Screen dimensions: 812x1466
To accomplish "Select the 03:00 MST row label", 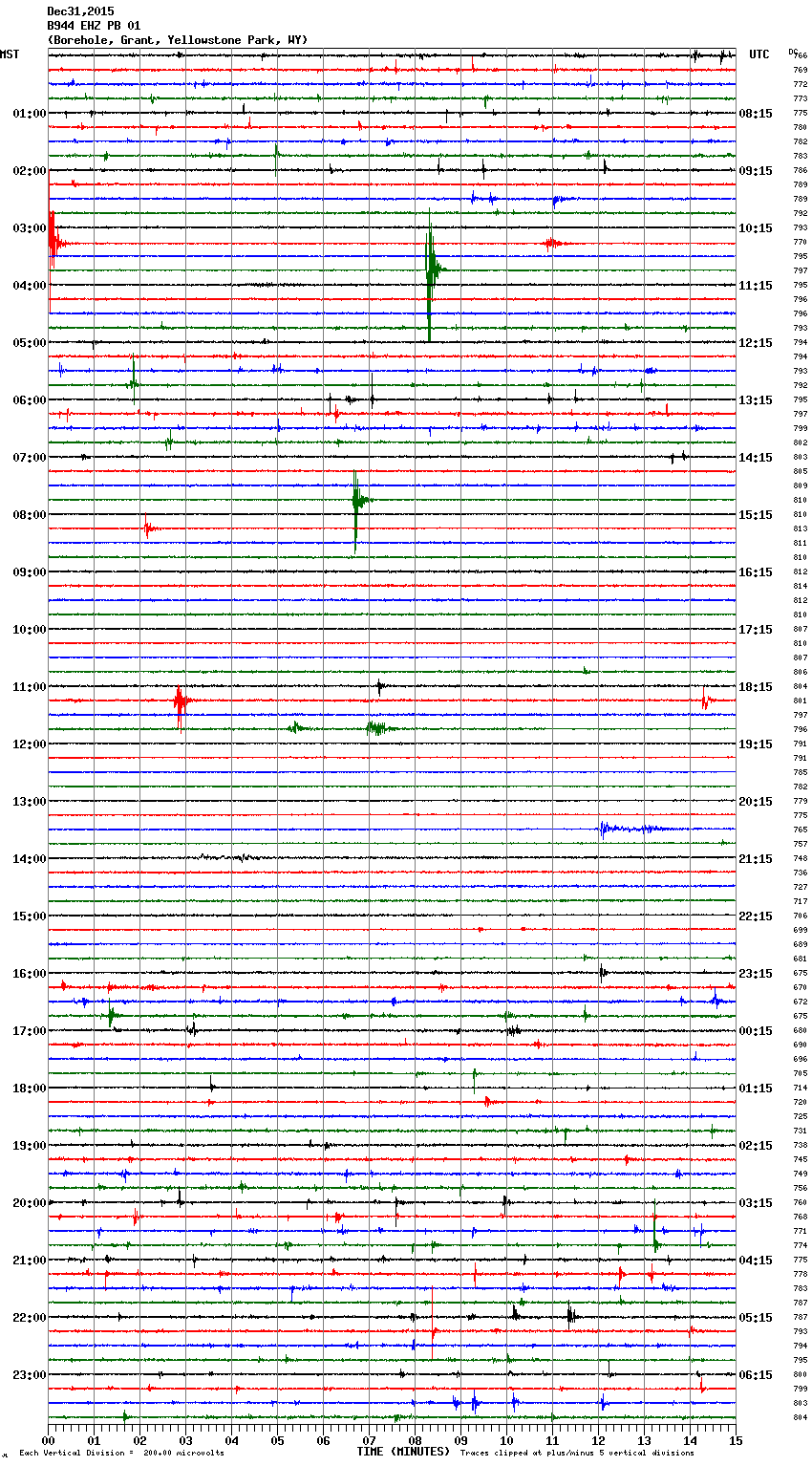I will [x=30, y=228].
